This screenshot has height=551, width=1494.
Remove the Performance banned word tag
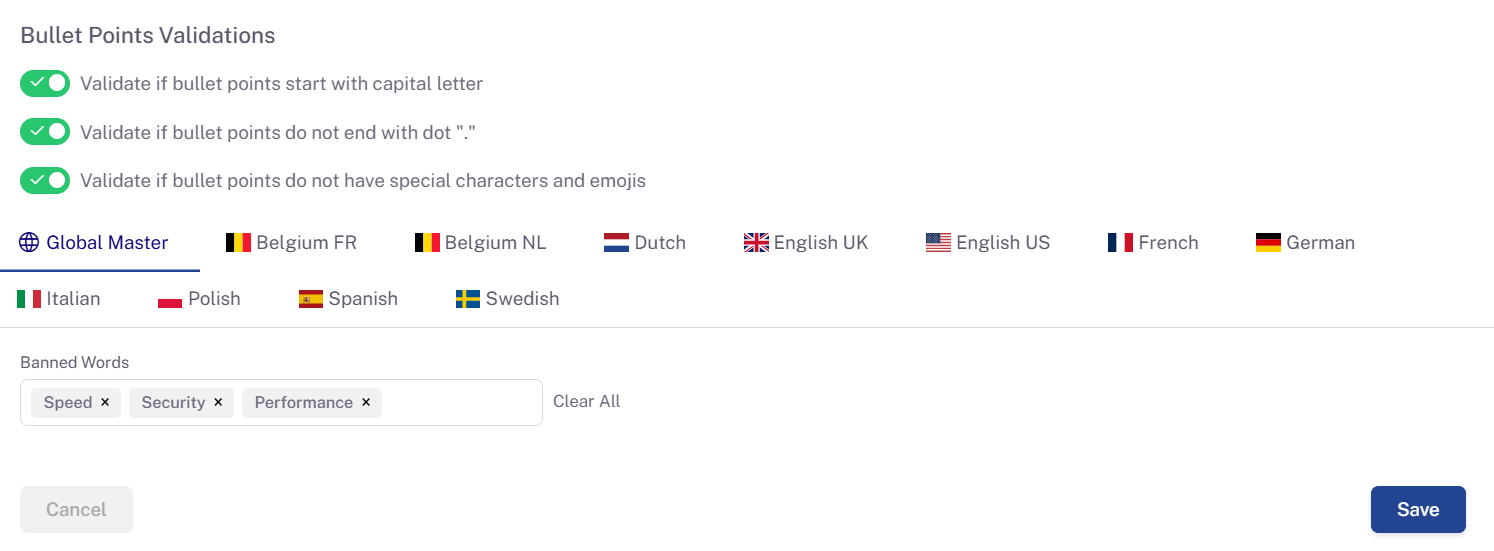tap(366, 402)
